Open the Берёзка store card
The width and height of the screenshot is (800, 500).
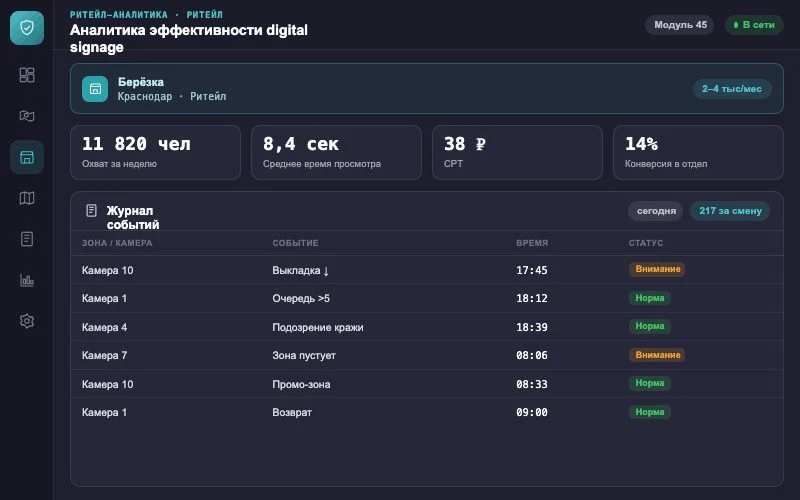(x=427, y=88)
